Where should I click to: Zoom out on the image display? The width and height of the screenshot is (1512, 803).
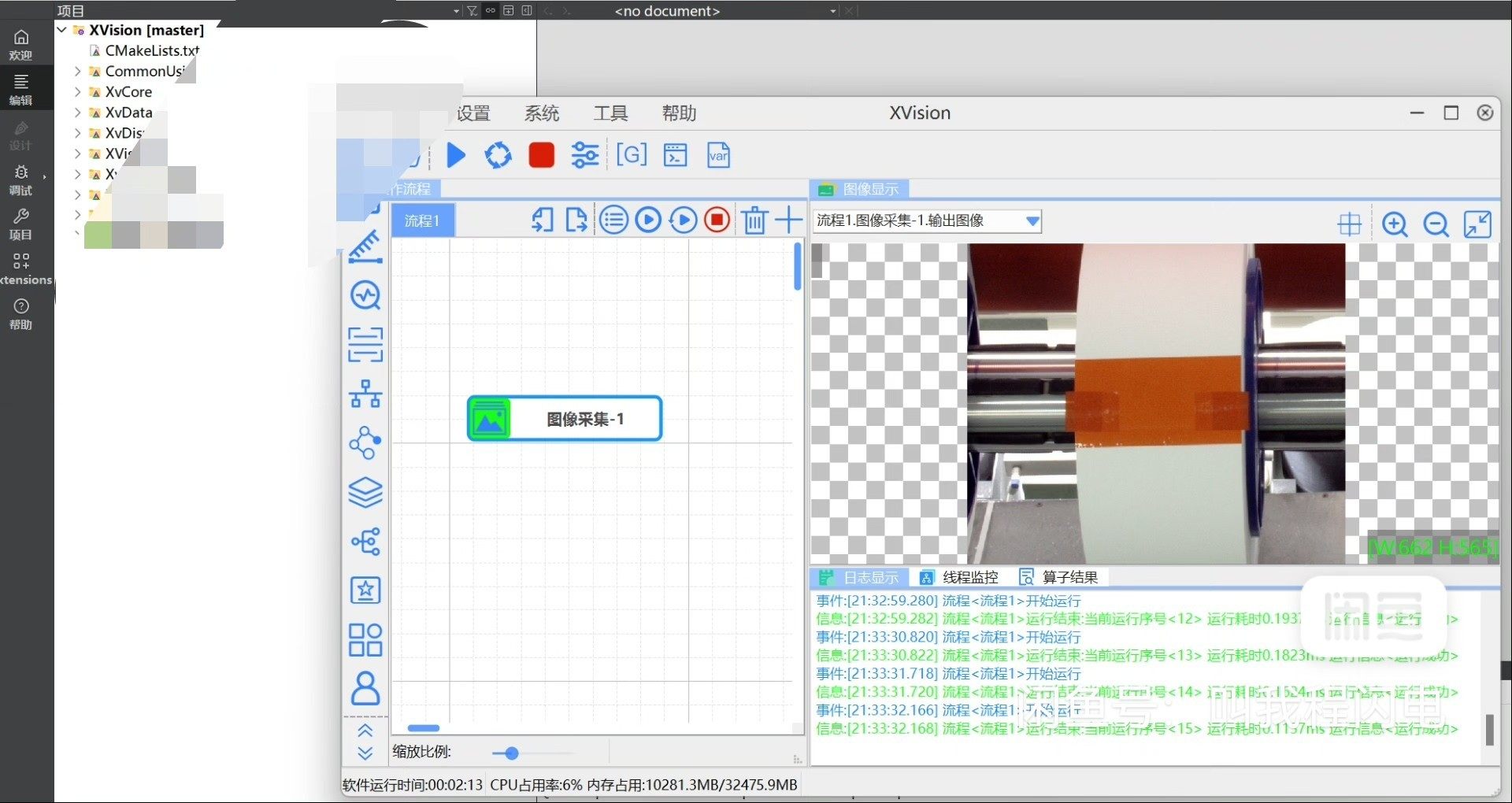(1436, 224)
